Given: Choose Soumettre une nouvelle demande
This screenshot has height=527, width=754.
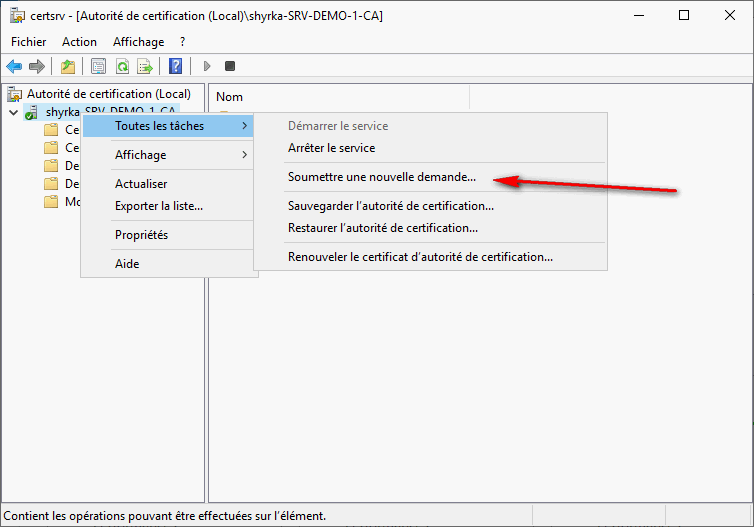Looking at the screenshot, I should [x=382, y=177].
